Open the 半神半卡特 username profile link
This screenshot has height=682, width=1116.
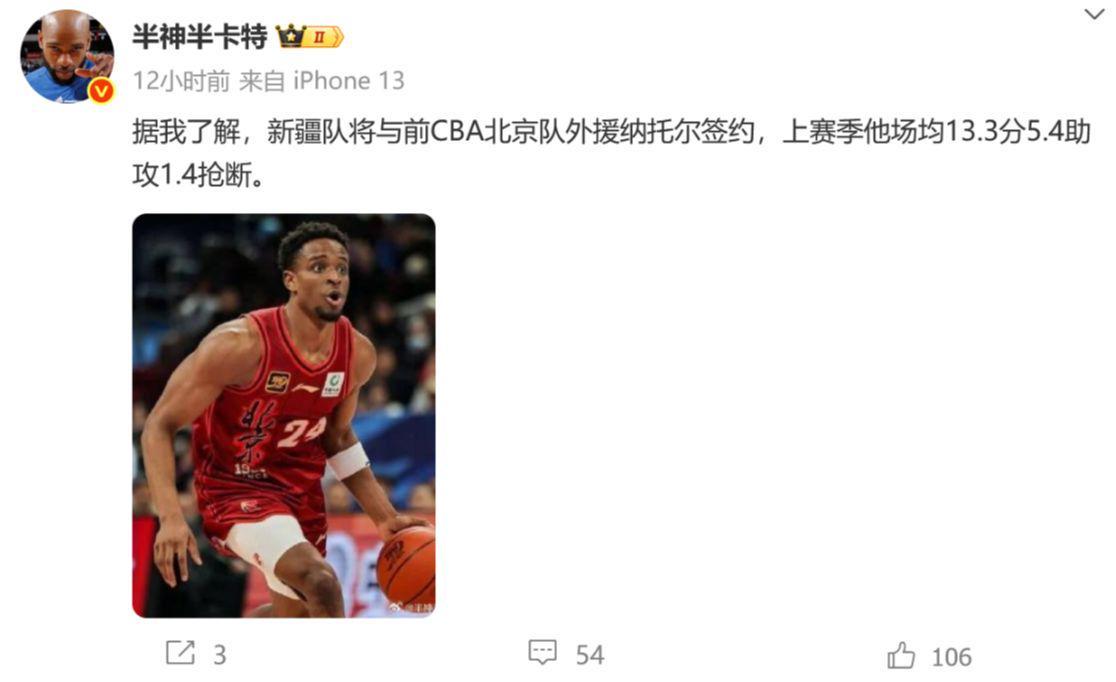click(x=199, y=36)
